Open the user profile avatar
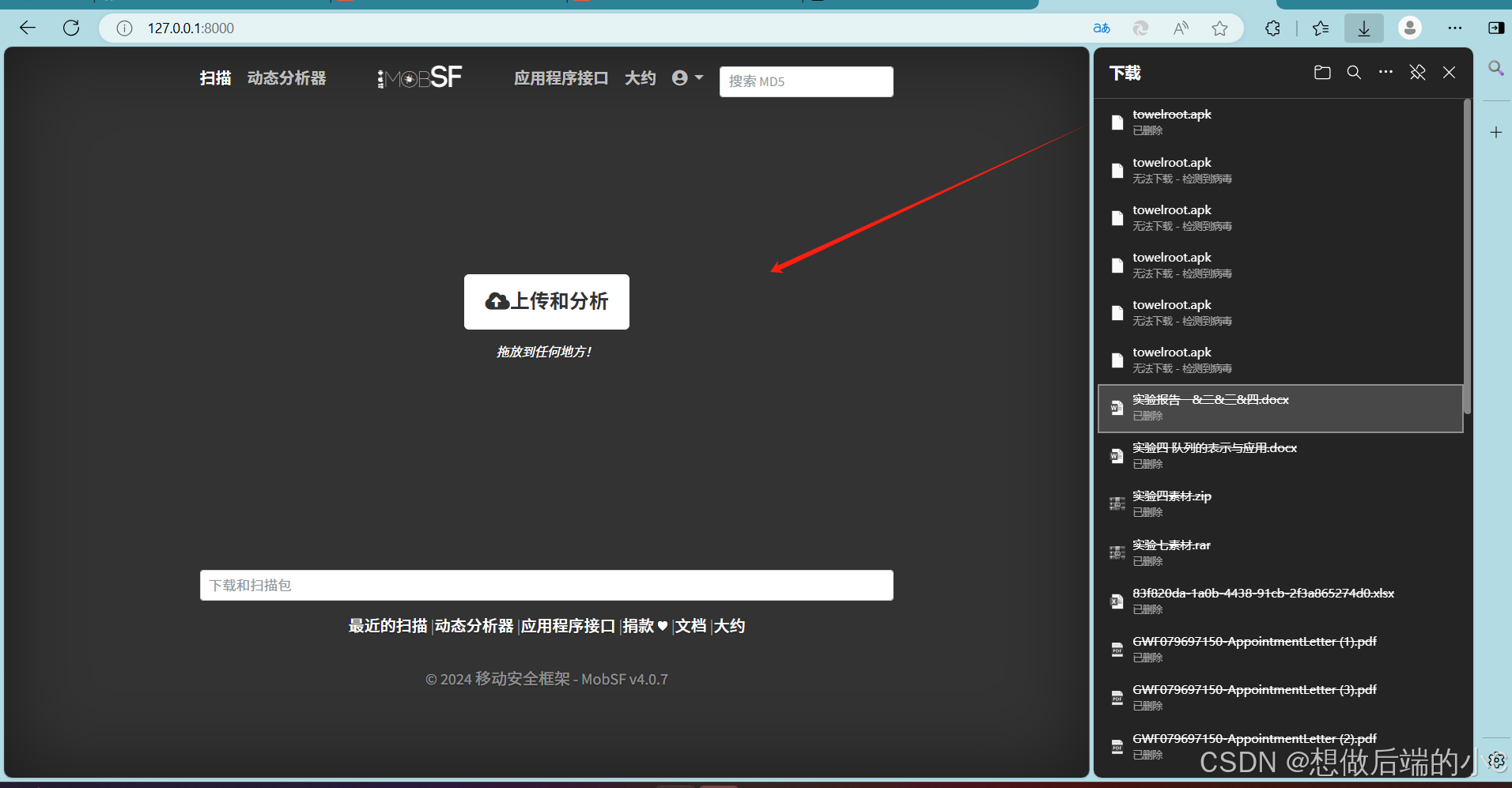 point(1410,28)
